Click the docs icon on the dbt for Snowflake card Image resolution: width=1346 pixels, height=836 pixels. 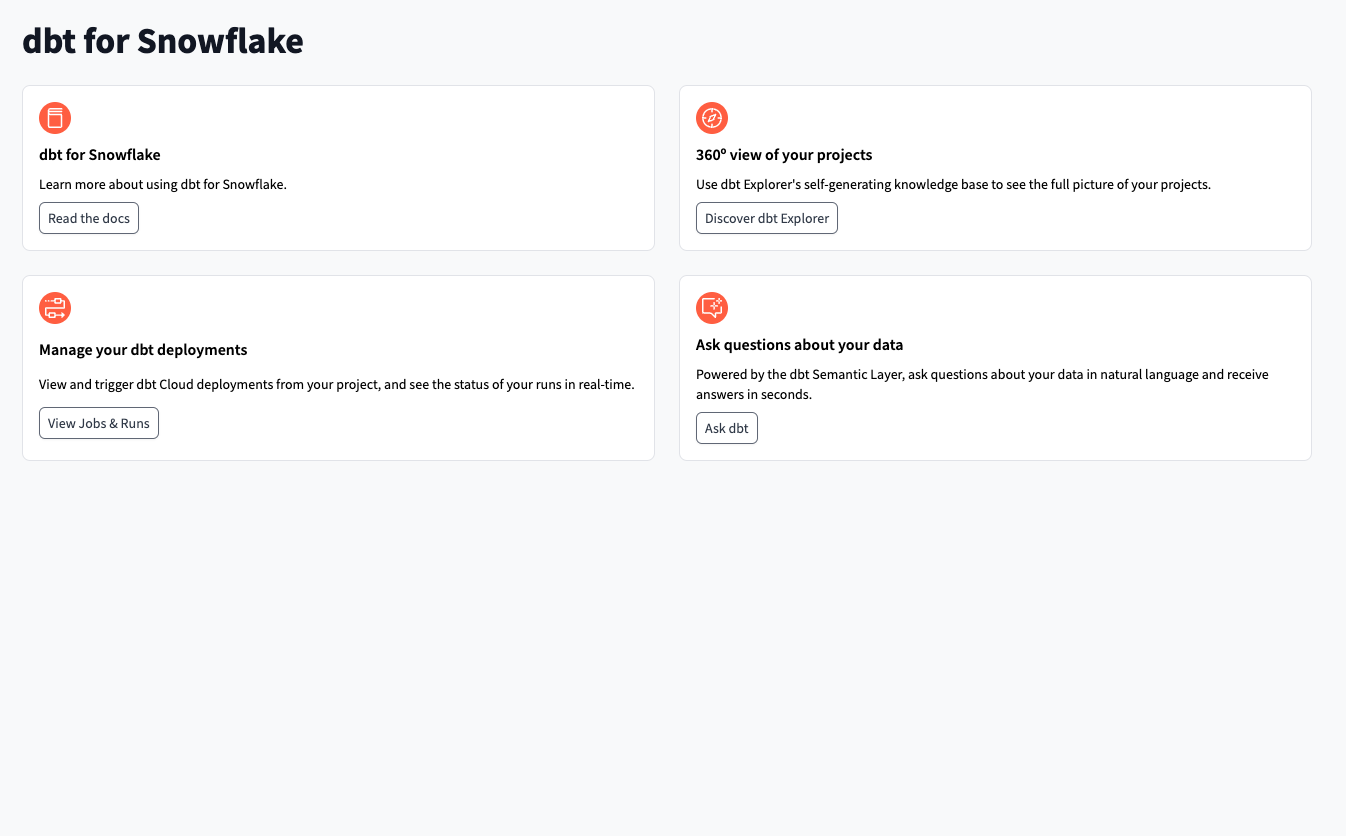coord(55,117)
